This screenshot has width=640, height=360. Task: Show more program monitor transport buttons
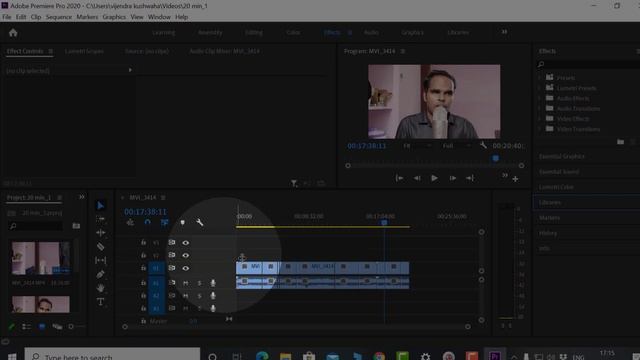[504, 176]
